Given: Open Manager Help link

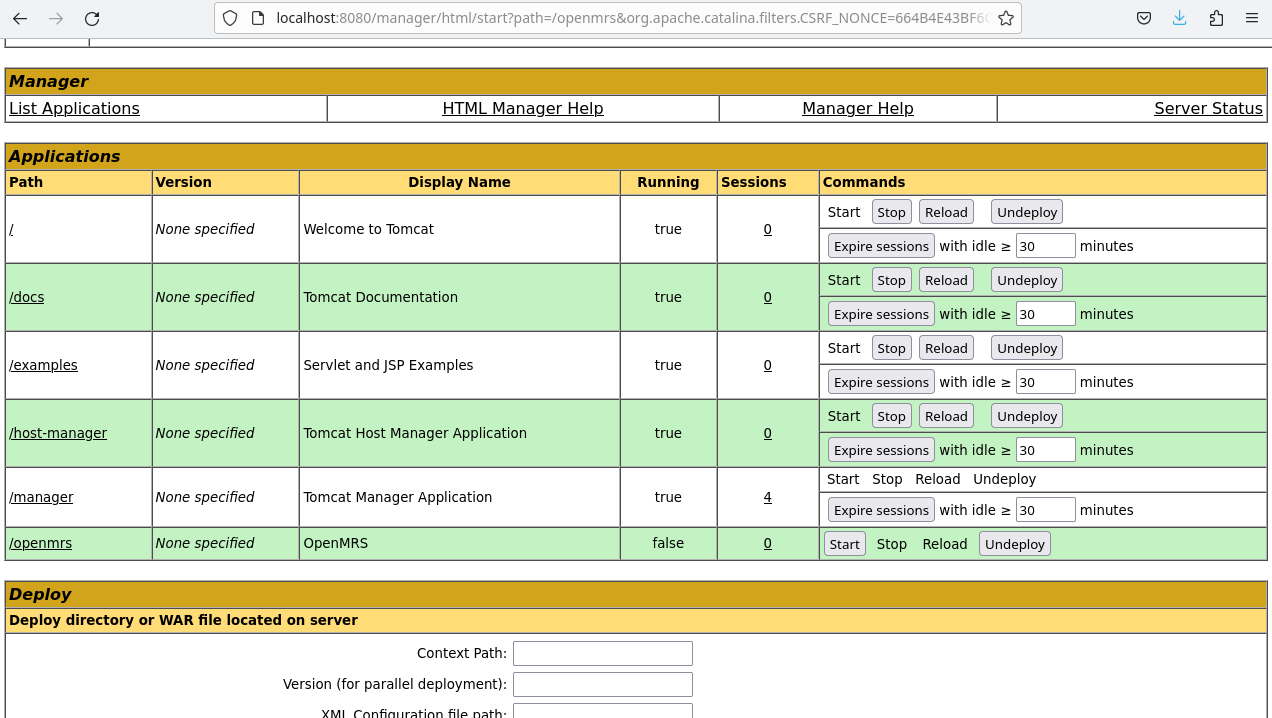Looking at the screenshot, I should tap(858, 108).
